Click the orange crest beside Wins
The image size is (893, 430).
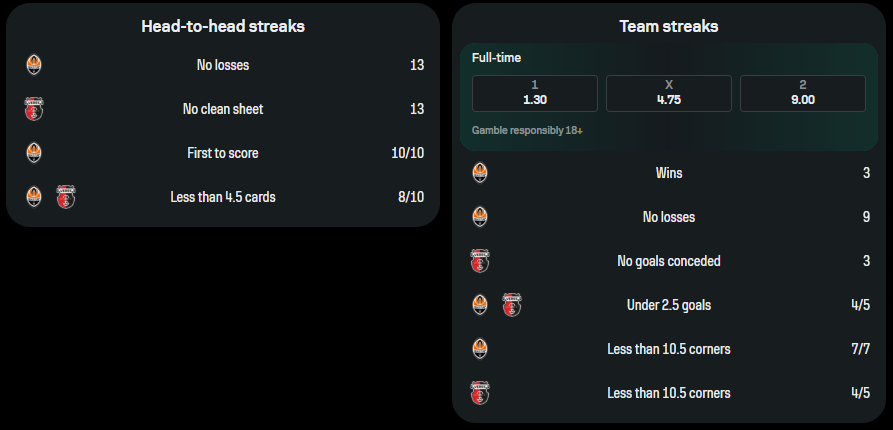(480, 173)
